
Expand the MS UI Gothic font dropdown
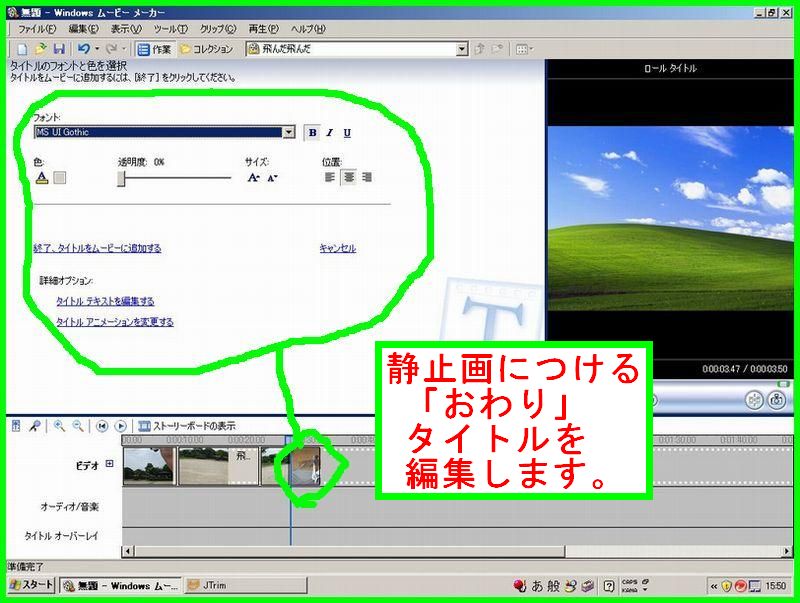(289, 132)
